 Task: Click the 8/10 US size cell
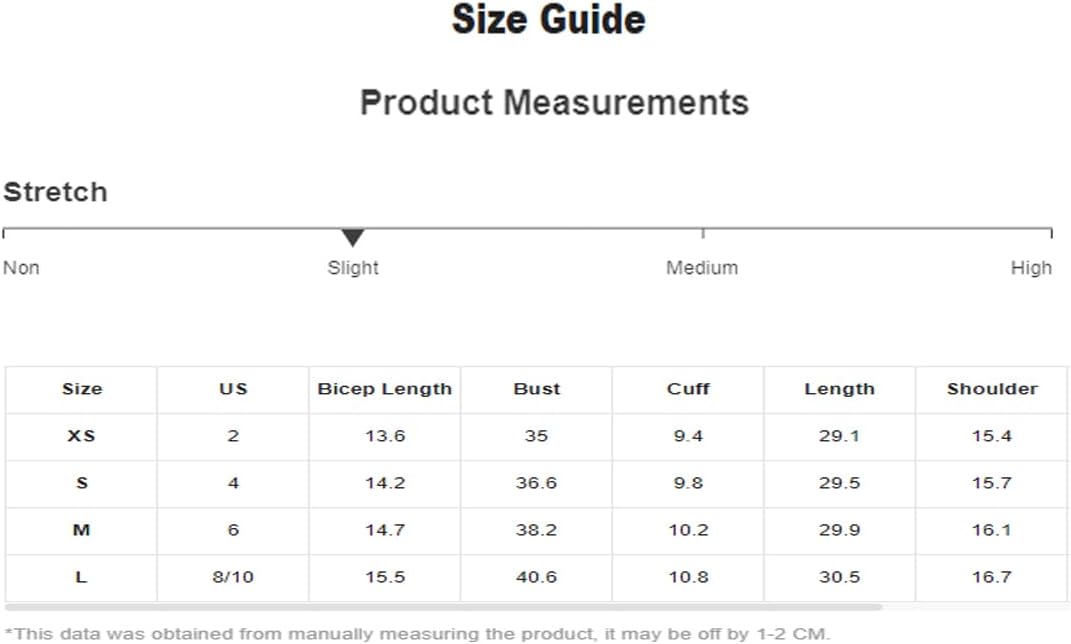[233, 577]
